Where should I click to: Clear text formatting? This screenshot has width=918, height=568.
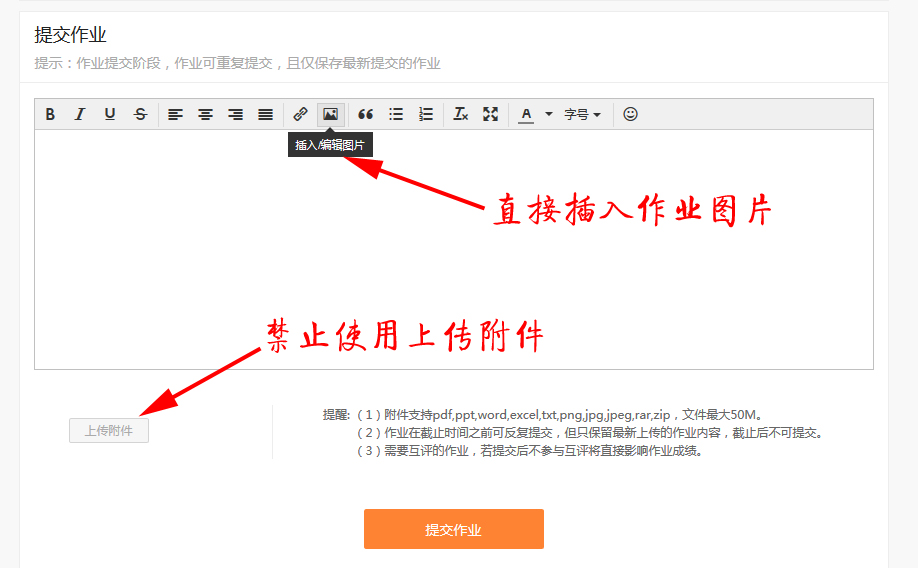[461, 114]
